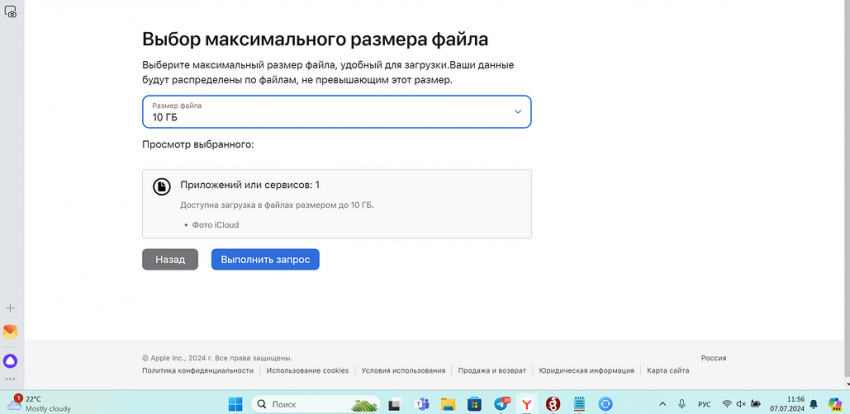Image resolution: width=850 pixels, height=414 pixels.
Task: Expand hidden system tray icons
Action: pos(662,404)
